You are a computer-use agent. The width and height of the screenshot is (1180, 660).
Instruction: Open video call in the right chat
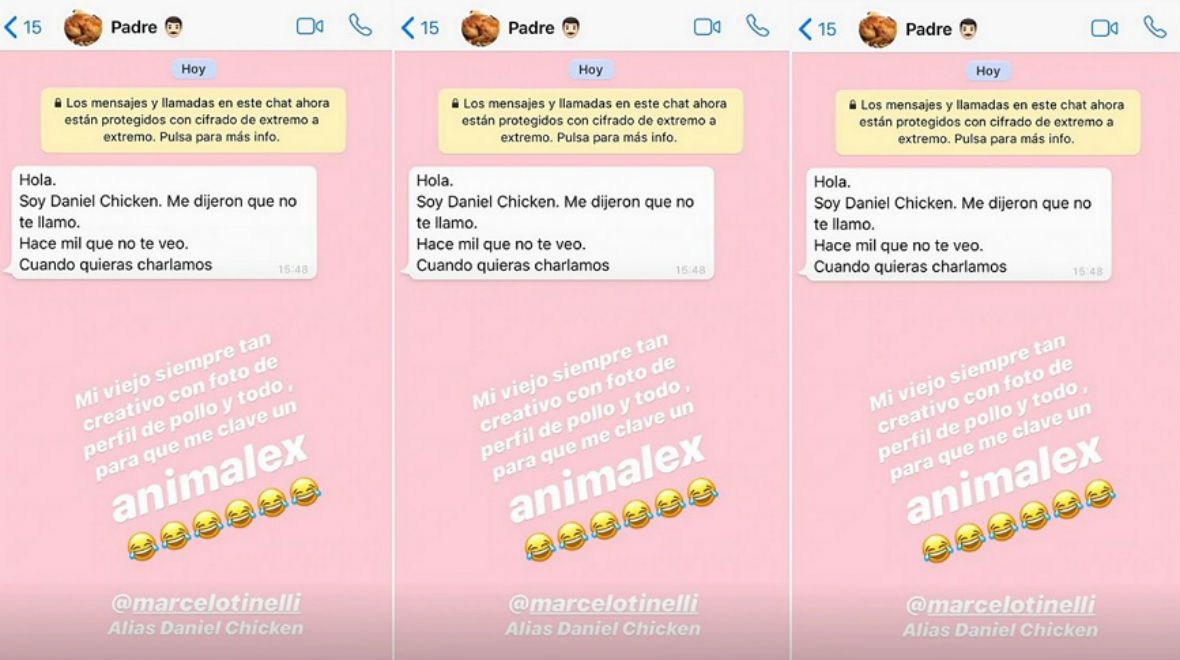click(x=1104, y=29)
